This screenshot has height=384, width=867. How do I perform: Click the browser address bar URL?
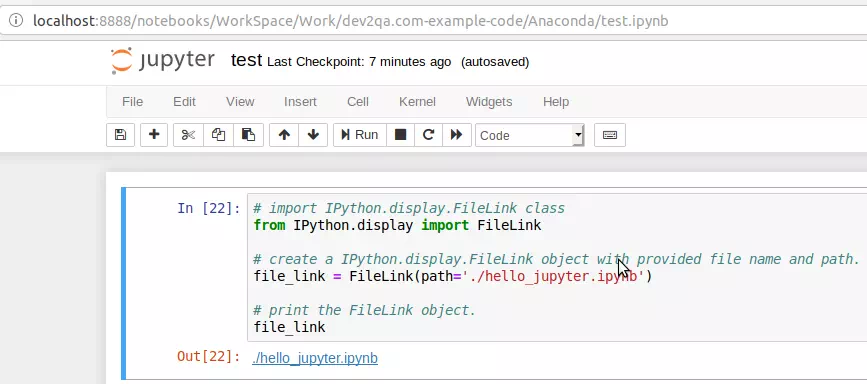(x=351, y=21)
